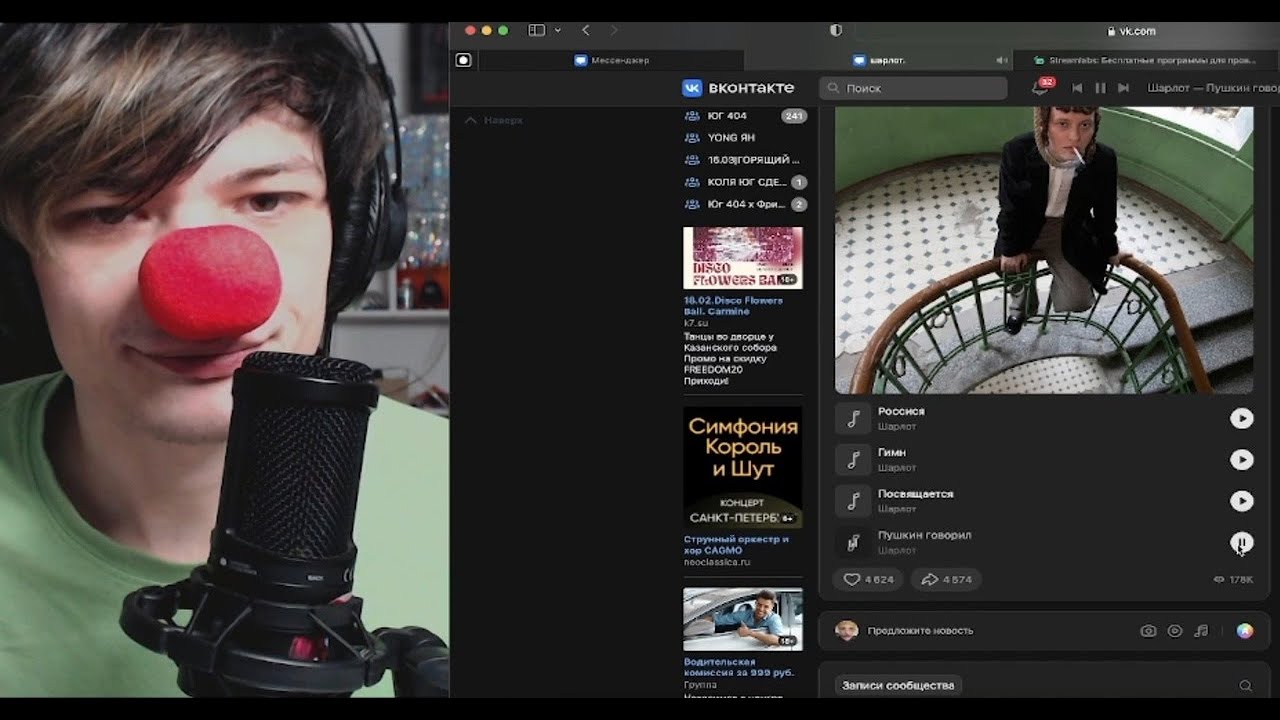The height and width of the screenshot is (720, 1280).
Task: Open the notifications bell with 32 badge
Action: 1040,88
